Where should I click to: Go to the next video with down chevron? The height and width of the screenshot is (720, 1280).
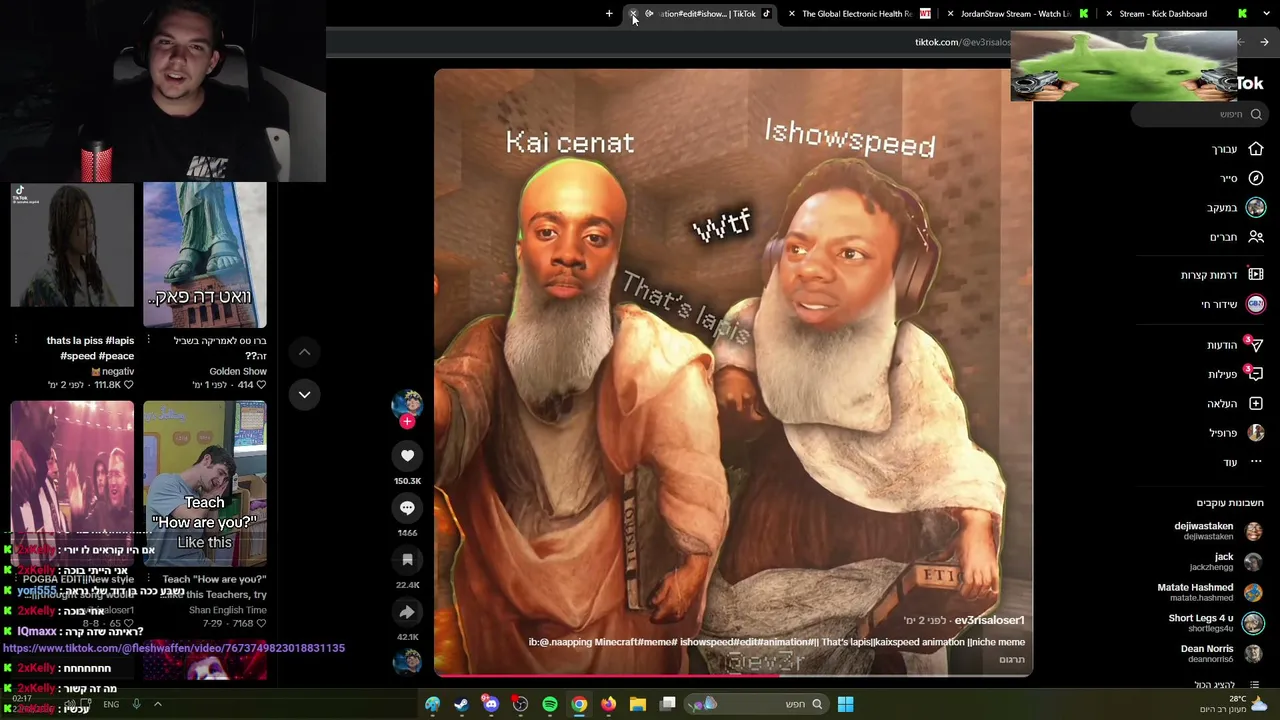[x=304, y=394]
